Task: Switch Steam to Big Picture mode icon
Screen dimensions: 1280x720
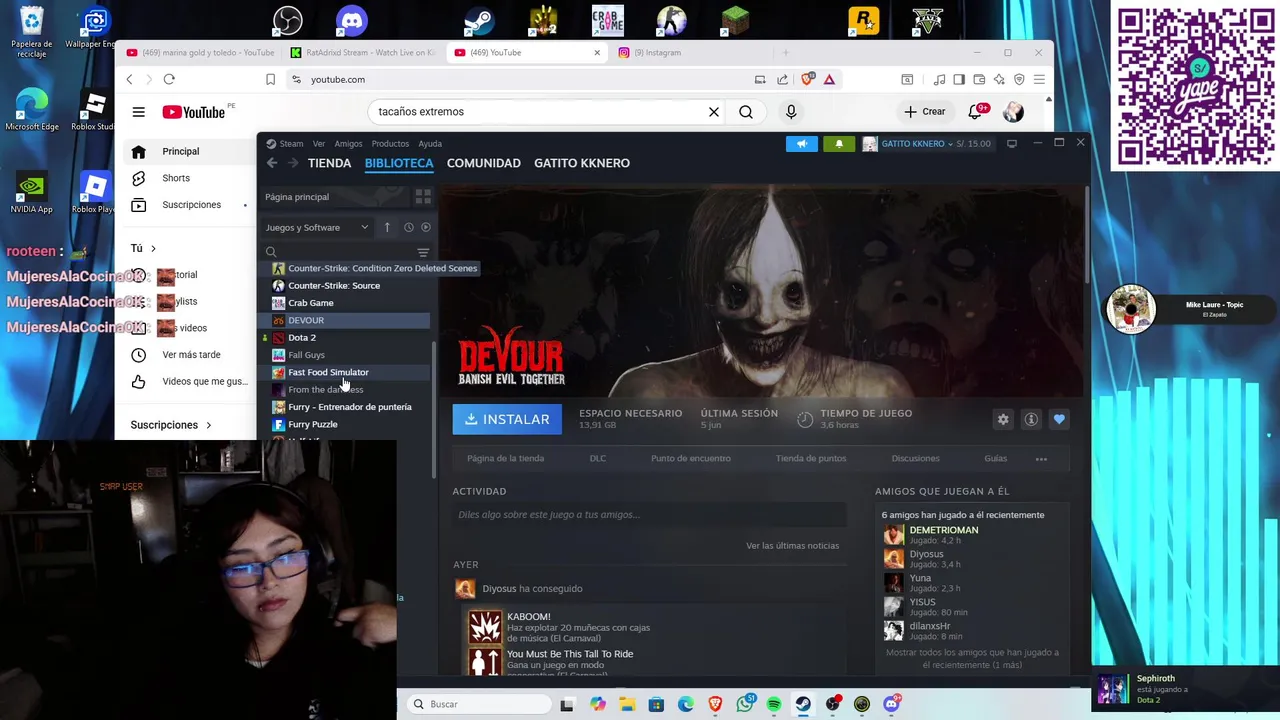Action: [1012, 144]
